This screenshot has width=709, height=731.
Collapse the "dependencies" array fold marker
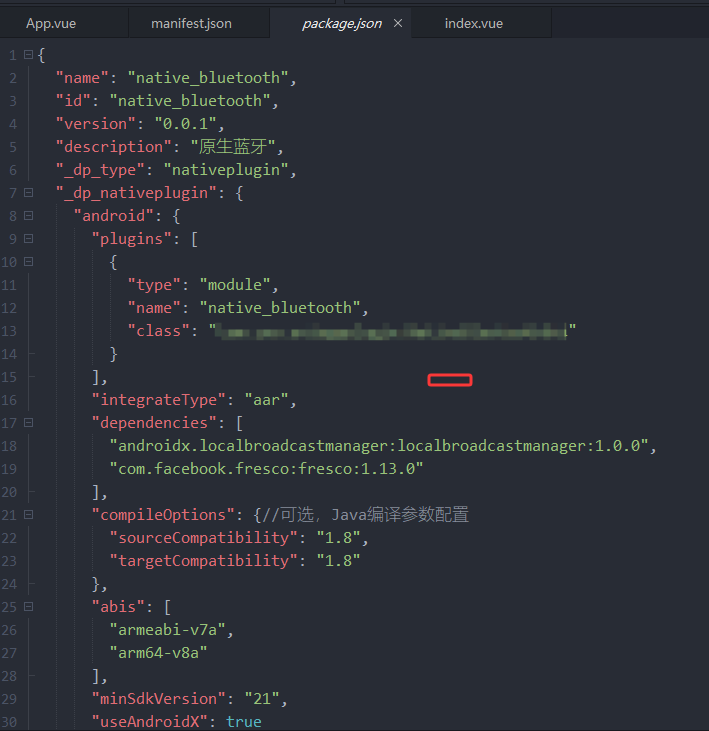tap(28, 423)
